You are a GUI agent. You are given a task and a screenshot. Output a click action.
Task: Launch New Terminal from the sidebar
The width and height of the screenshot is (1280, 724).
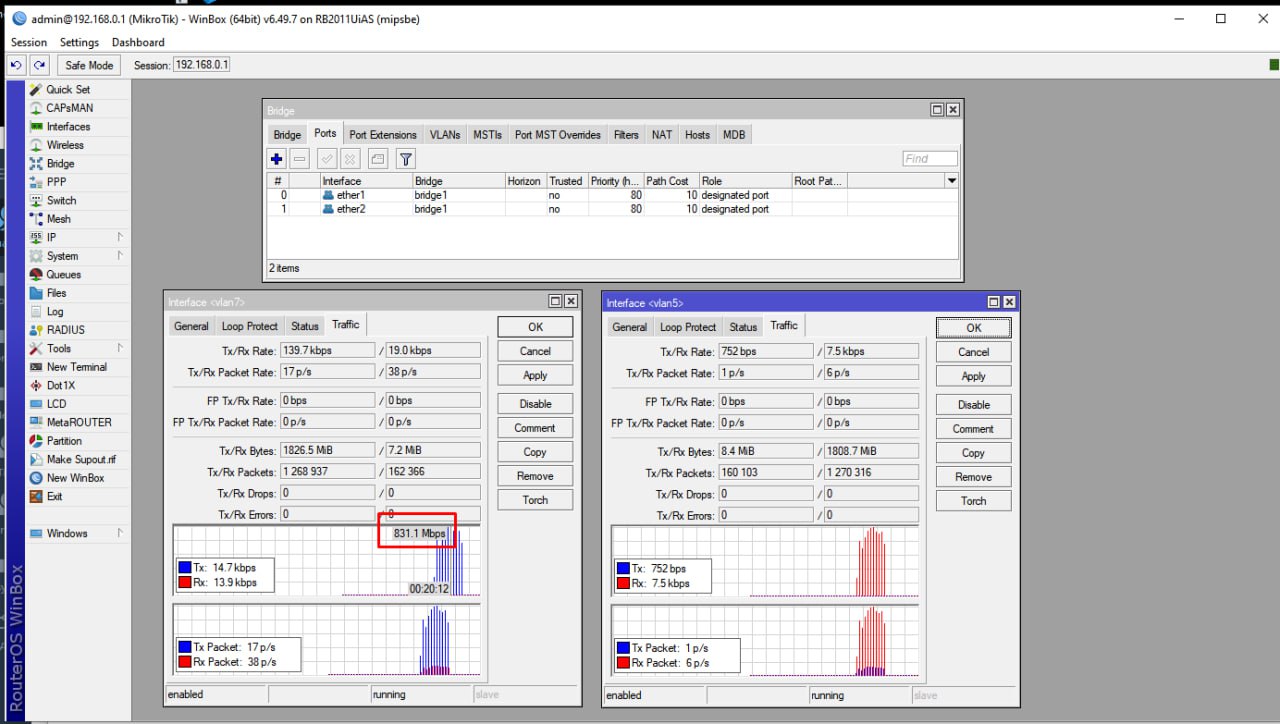pos(76,367)
